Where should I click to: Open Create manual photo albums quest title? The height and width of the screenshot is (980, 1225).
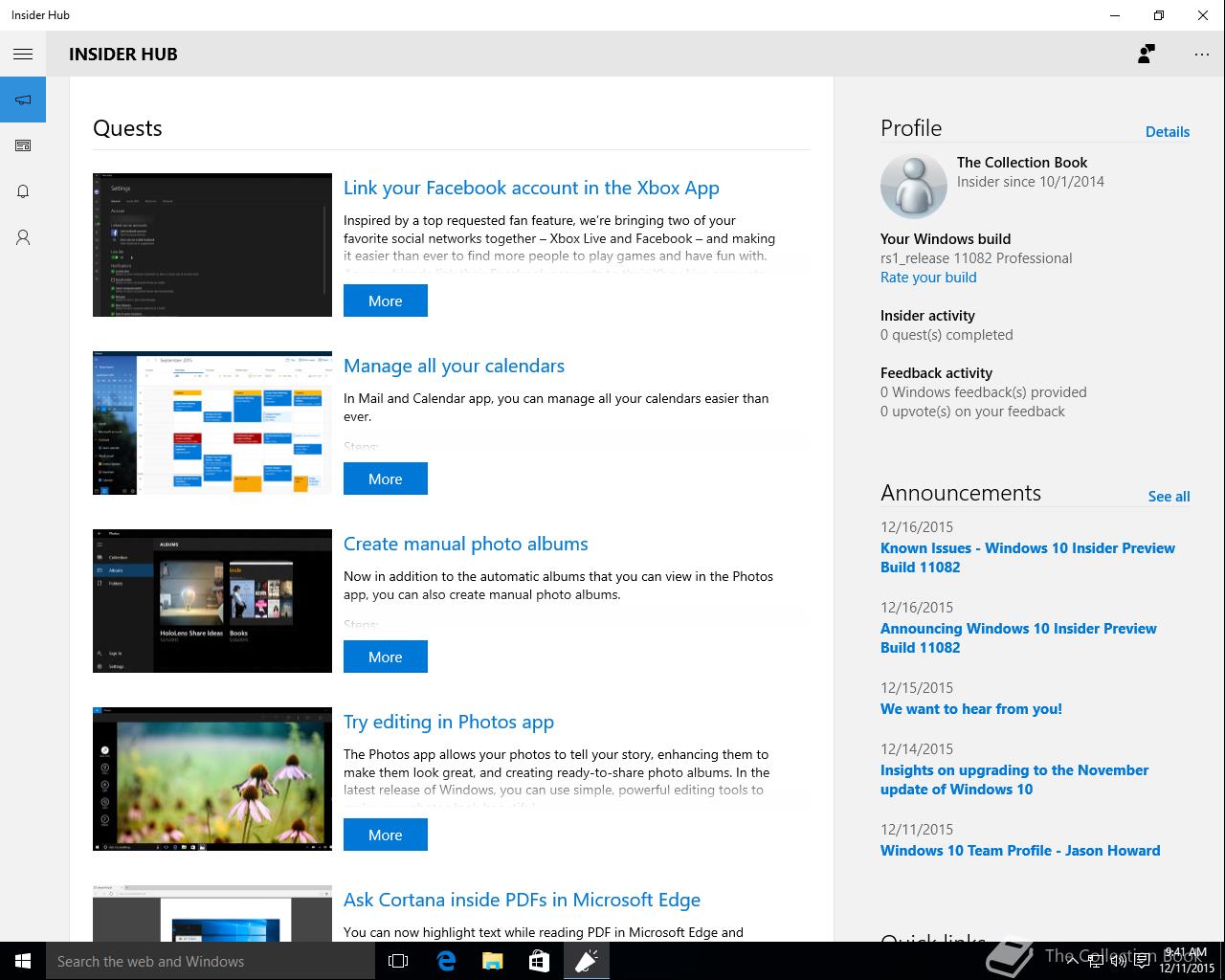click(466, 544)
